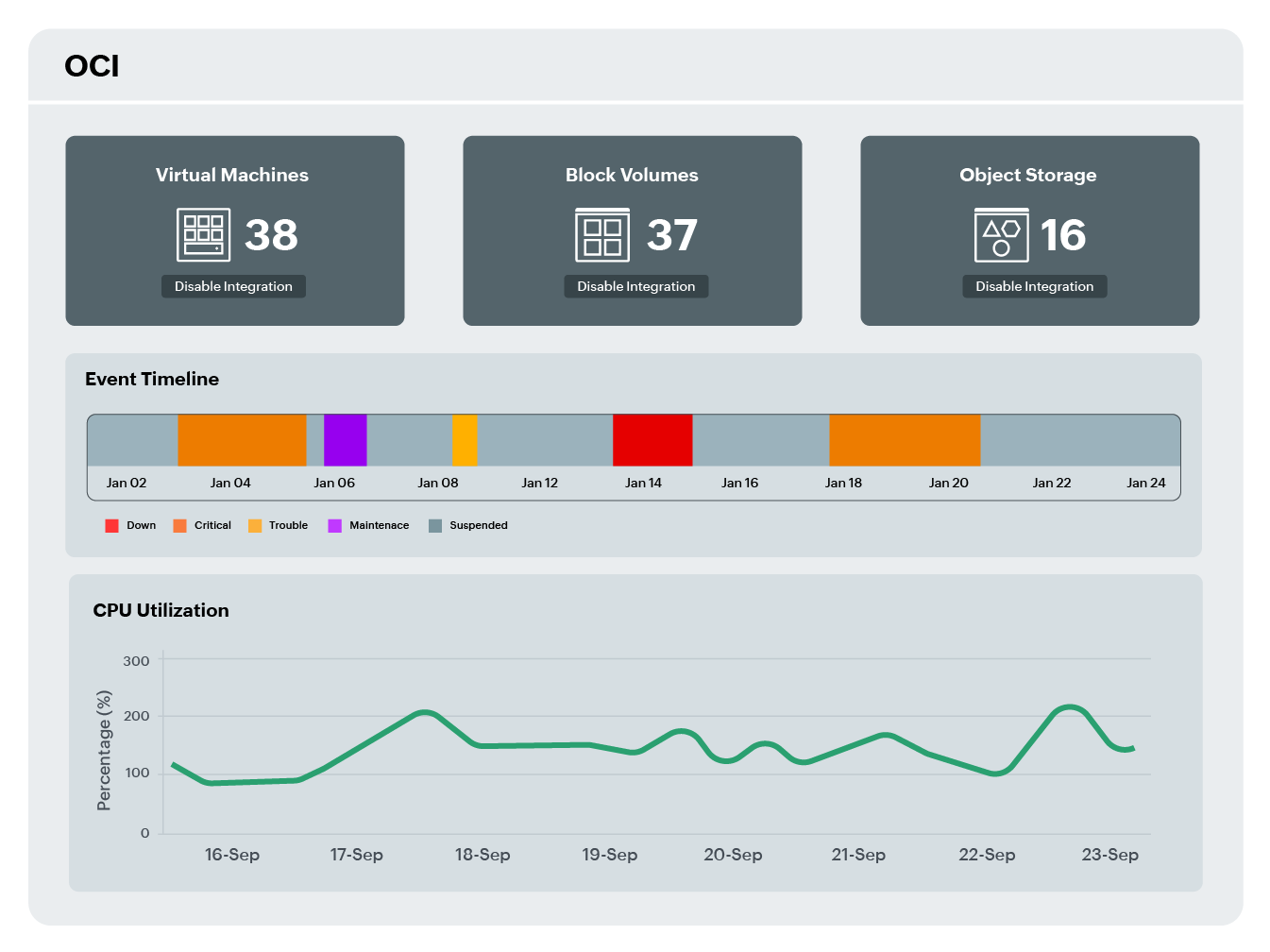Click the Virtual Machines card title

232,175
